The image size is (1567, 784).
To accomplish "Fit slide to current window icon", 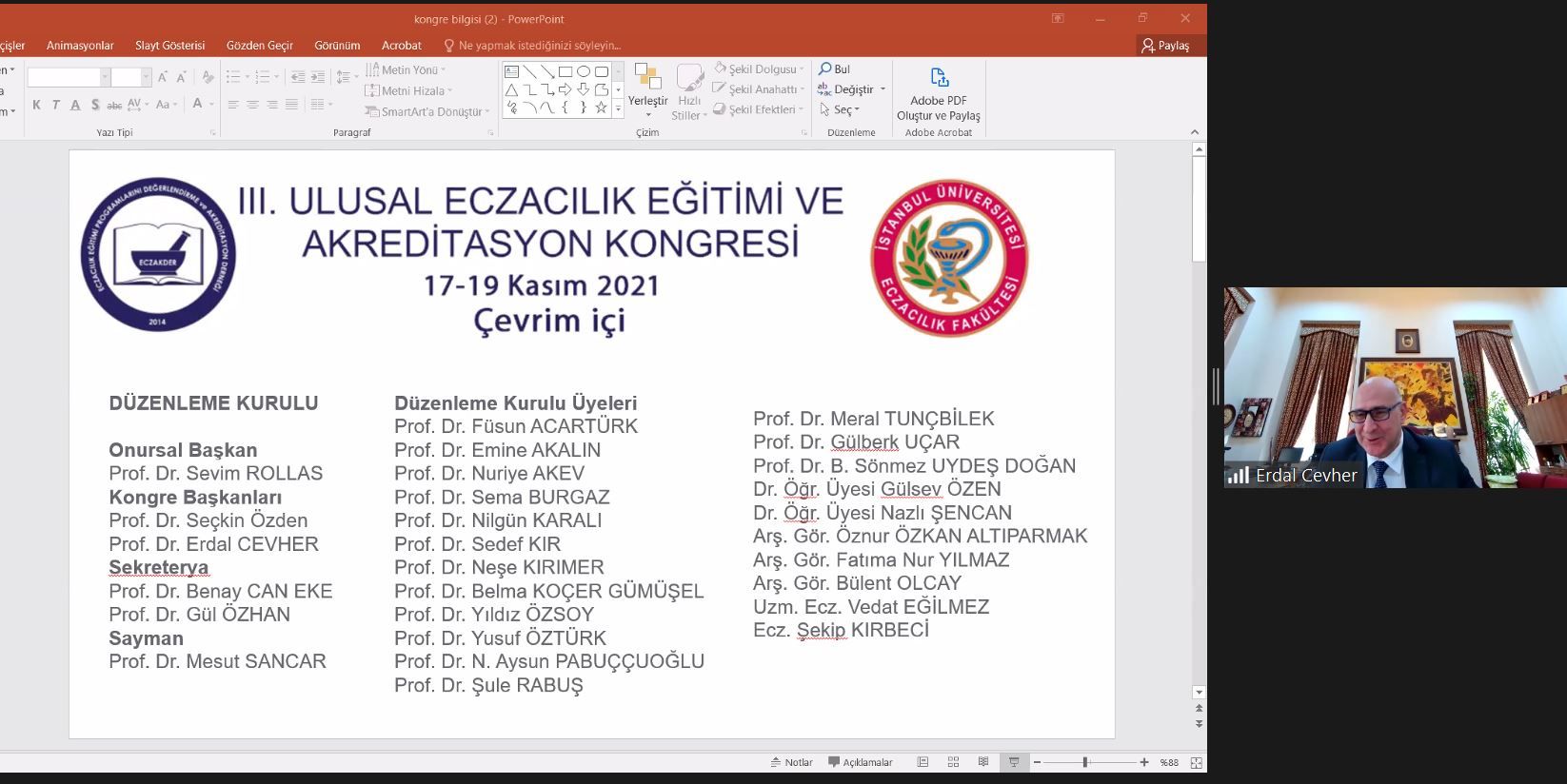I will pos(1196,762).
